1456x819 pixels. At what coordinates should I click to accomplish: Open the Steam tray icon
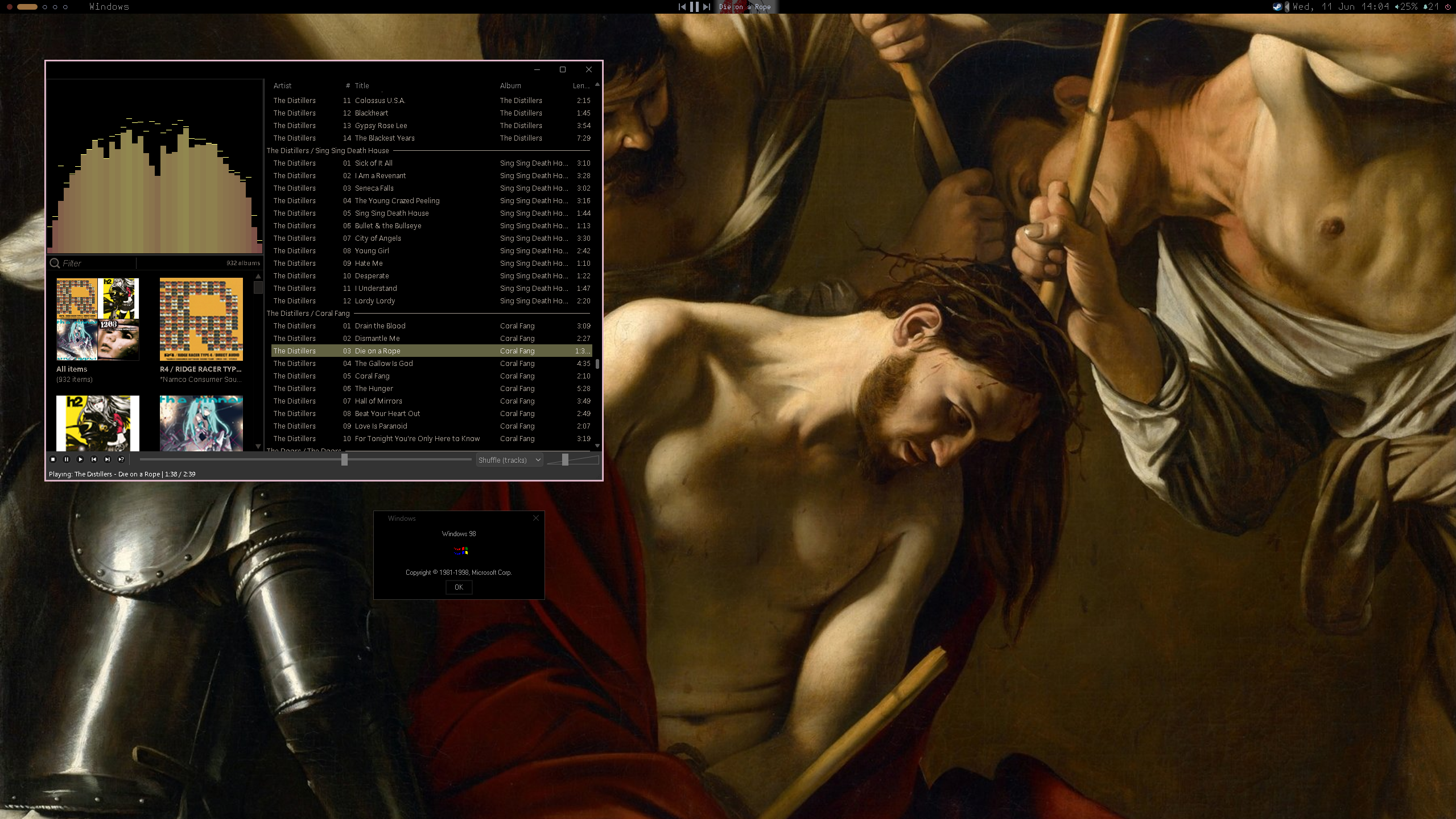(1277, 7)
